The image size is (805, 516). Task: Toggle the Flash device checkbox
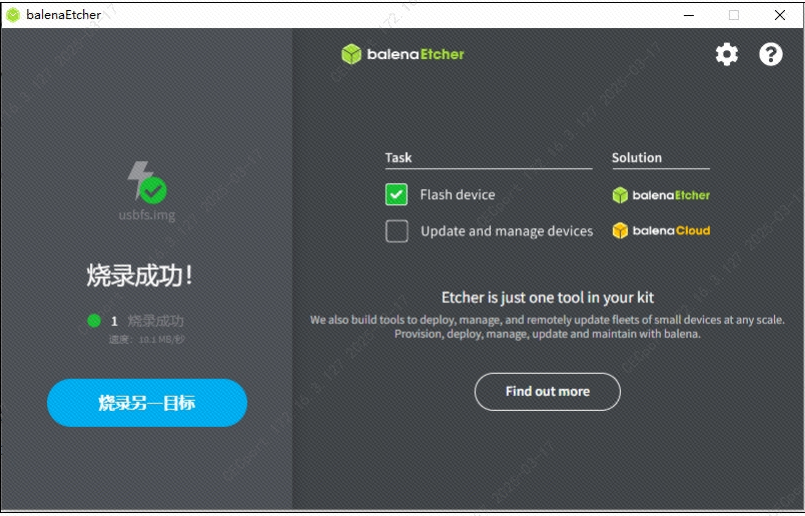396,195
